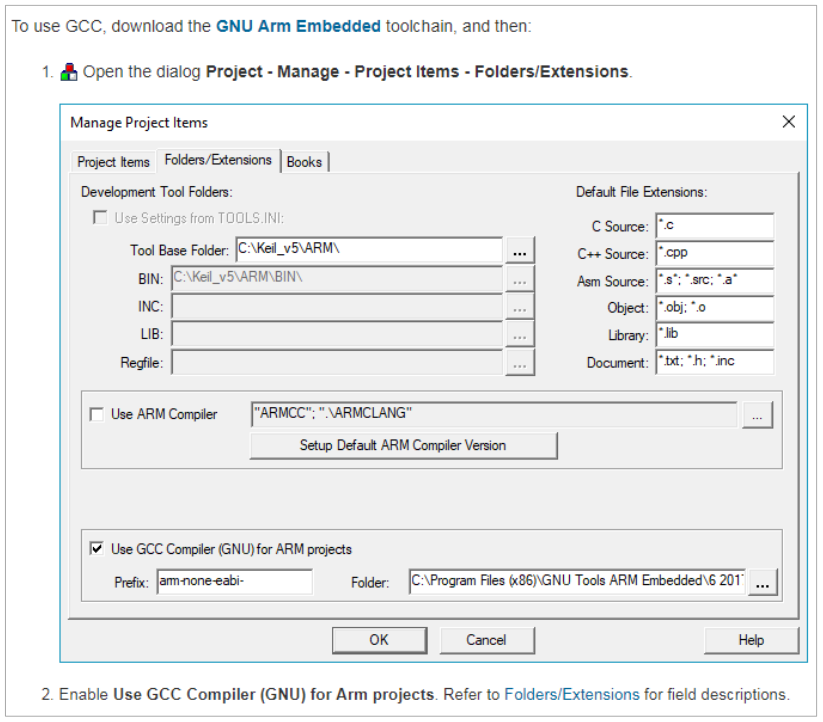The height and width of the screenshot is (722, 823).
Task: Click Setup Default ARM Compiler Version button
Action: click(403, 445)
